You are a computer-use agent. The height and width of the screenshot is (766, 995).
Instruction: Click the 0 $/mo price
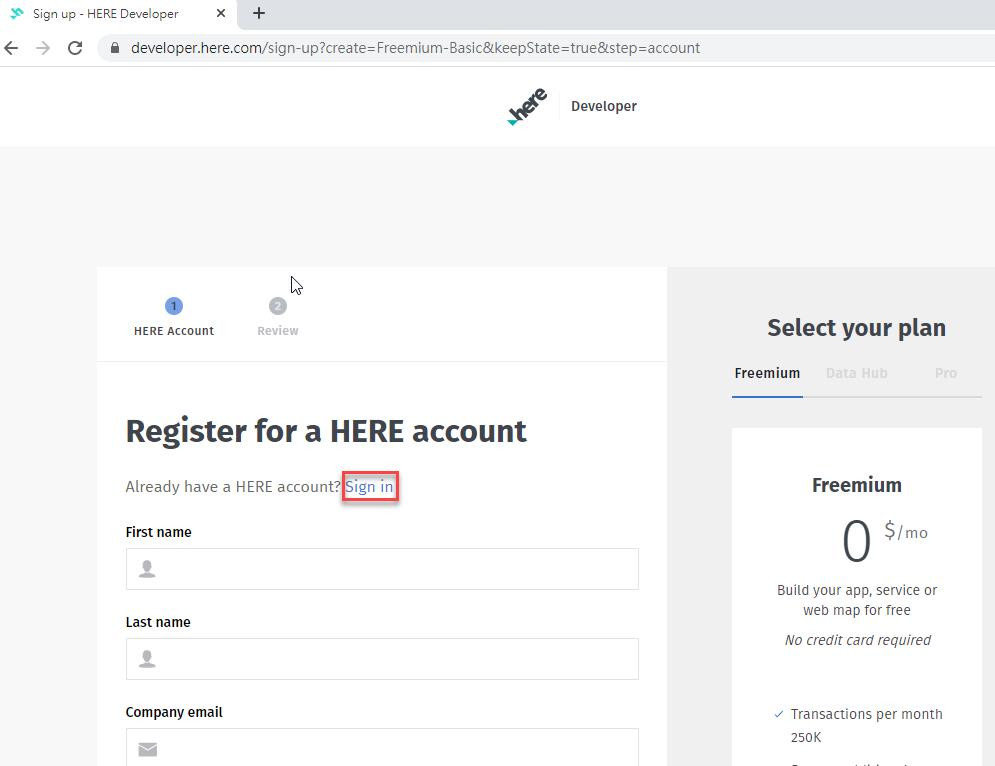(885, 540)
